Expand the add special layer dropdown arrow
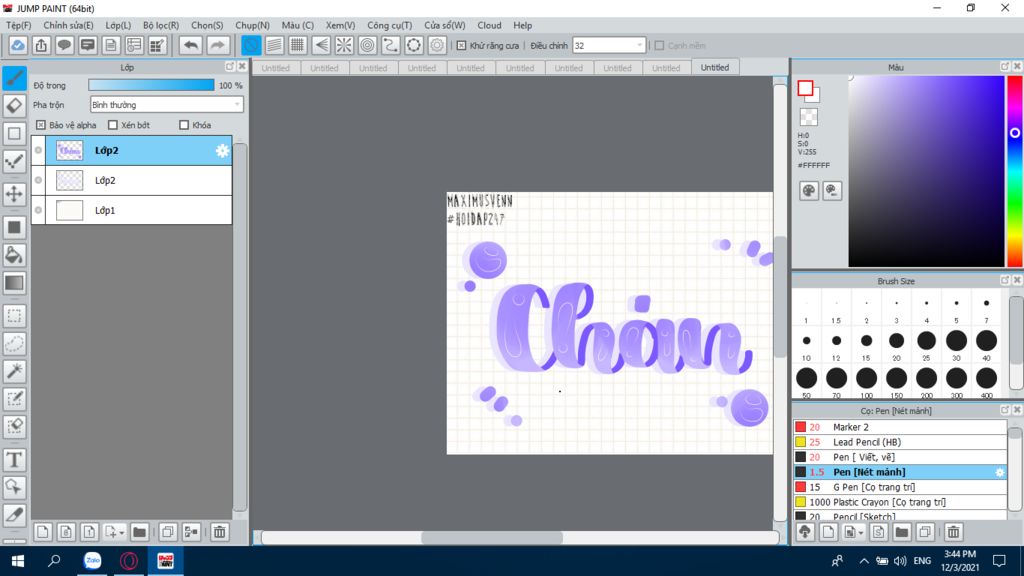Image resolution: width=1024 pixels, height=576 pixels. pos(121,532)
